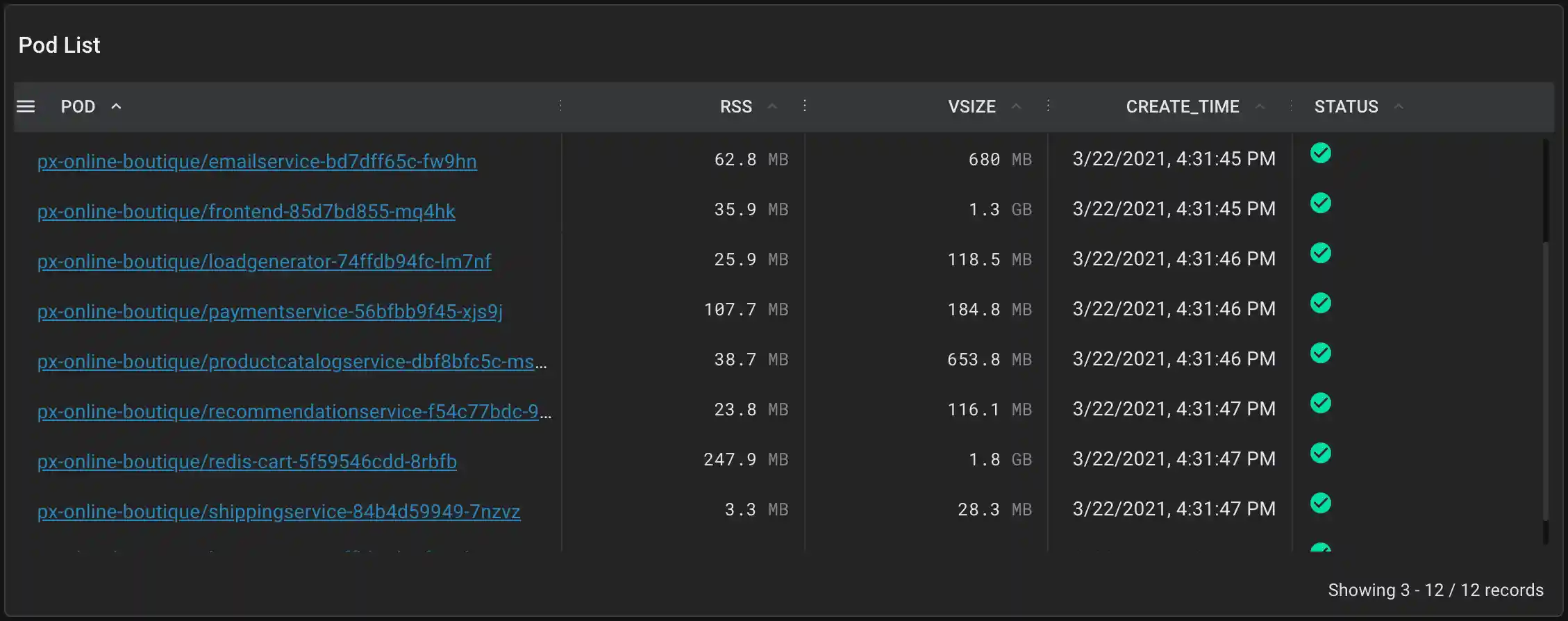Click the RSS column sort arrow
The width and height of the screenshot is (1568, 621).
click(772, 106)
